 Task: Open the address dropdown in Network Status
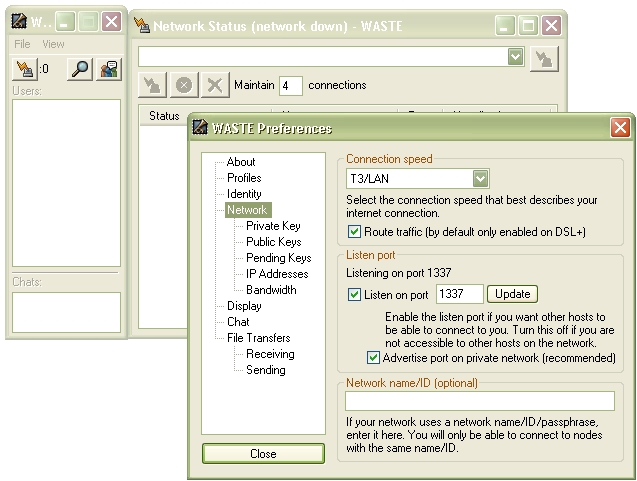(x=516, y=56)
